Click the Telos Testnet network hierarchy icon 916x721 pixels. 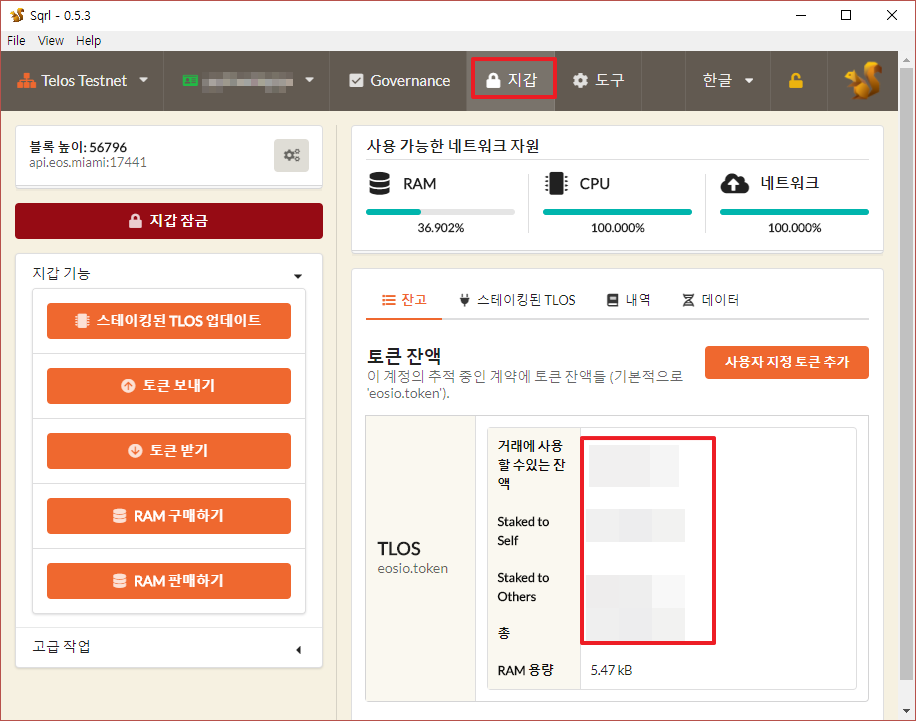click(x=26, y=81)
